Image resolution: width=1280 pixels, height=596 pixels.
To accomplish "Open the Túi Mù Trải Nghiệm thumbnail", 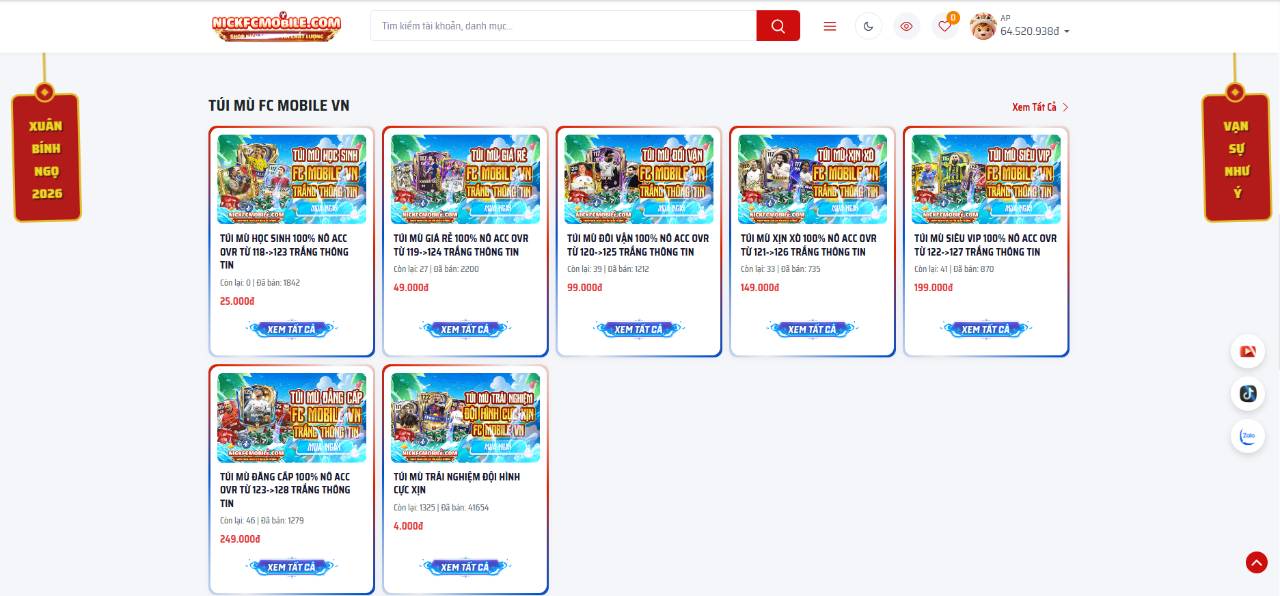I will [x=465, y=417].
